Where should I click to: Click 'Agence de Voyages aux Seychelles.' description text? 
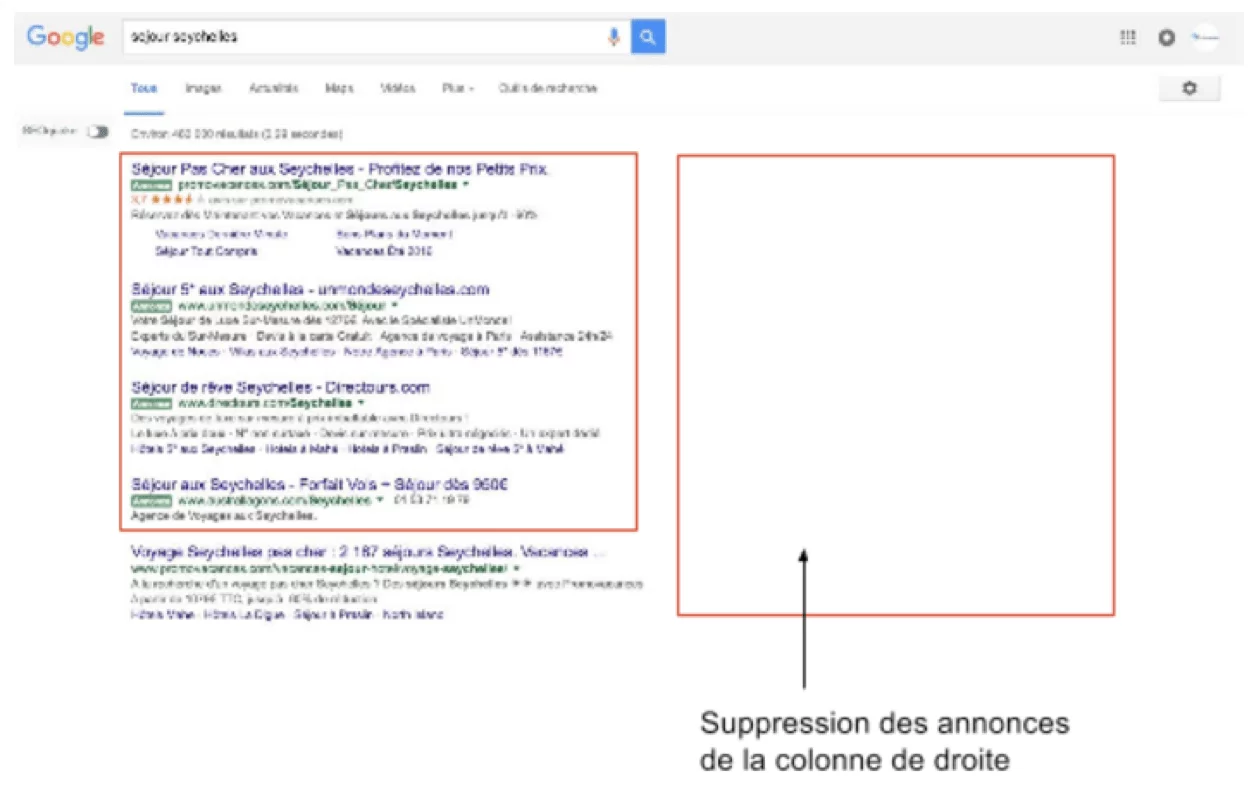point(224,516)
